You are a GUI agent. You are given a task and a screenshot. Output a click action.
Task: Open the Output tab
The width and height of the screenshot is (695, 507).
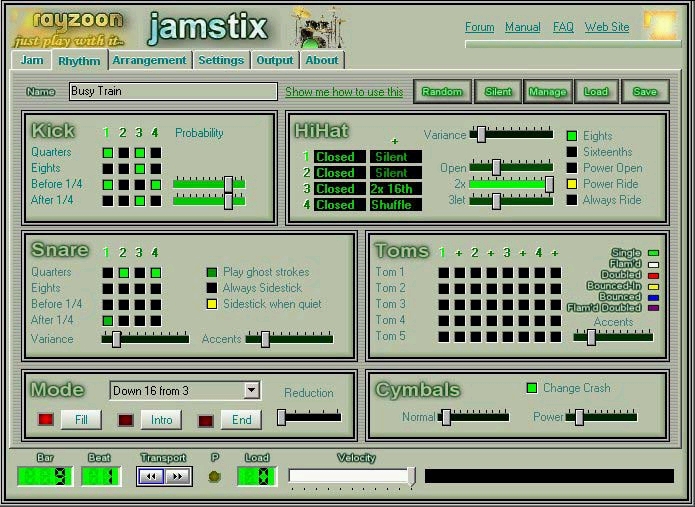click(x=275, y=60)
